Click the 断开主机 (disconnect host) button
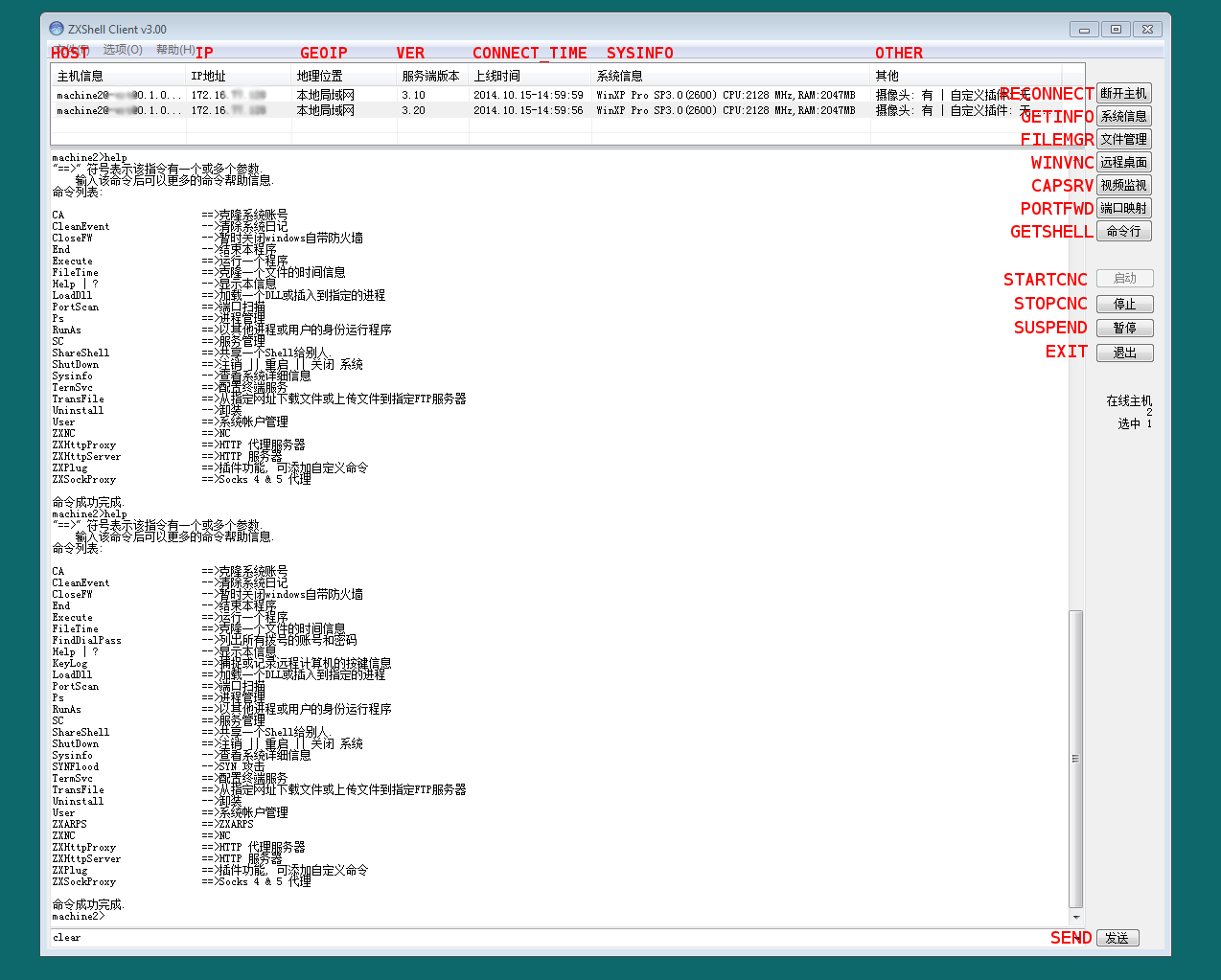Screen dimensions: 1221x980 pyautogui.click(x=1123, y=94)
